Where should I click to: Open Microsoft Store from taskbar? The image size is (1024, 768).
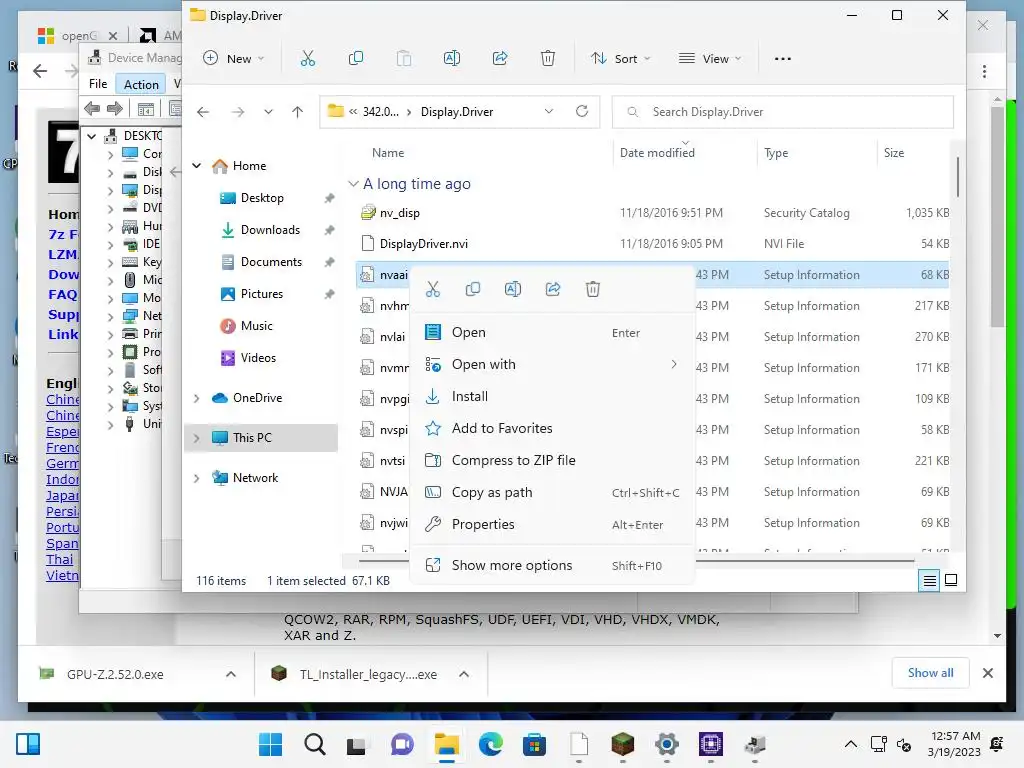(534, 744)
